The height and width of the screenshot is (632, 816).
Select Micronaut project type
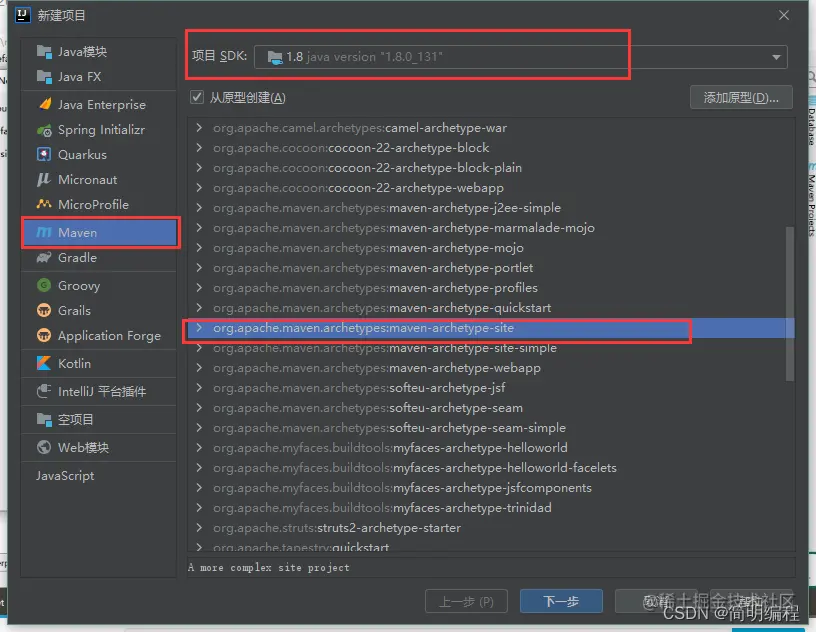tap(99, 180)
